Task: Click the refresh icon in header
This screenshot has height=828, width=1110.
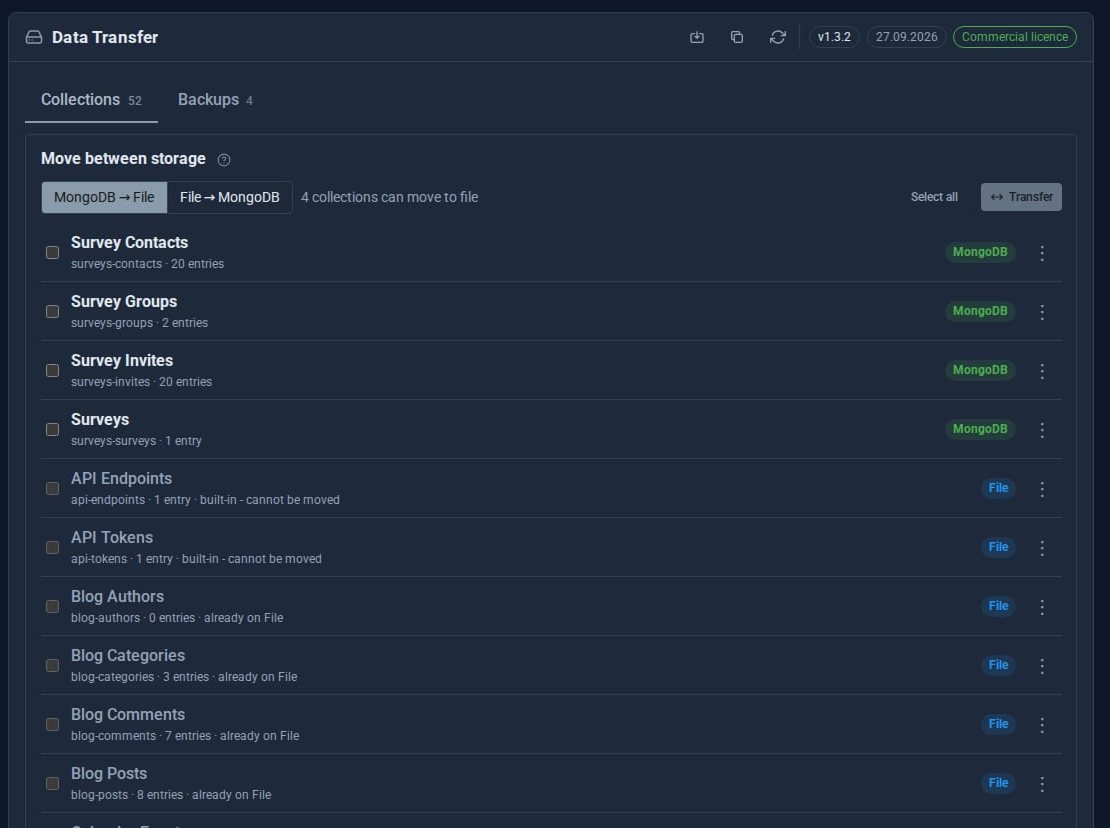Action: pos(777,37)
